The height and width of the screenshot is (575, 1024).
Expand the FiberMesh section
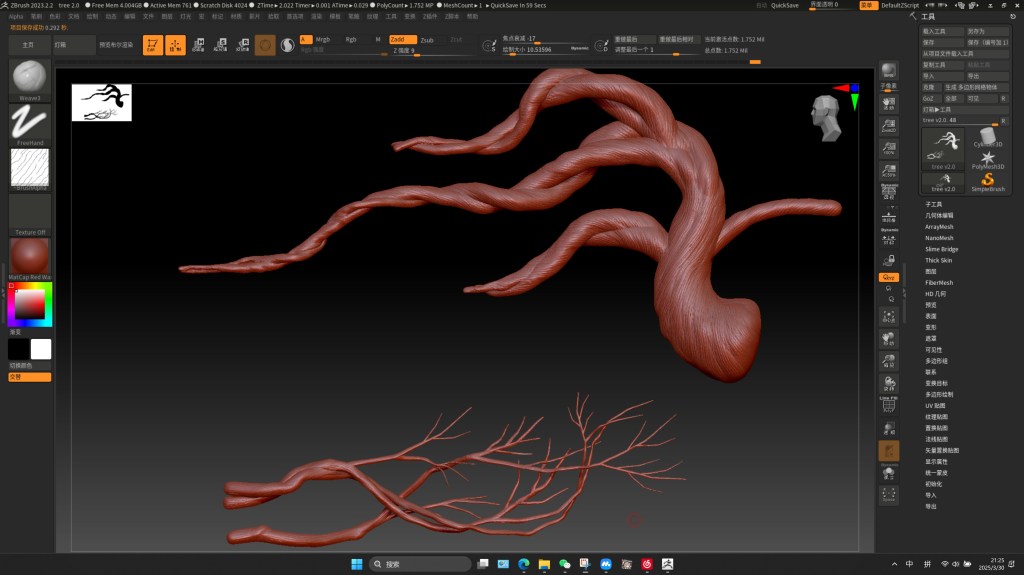939,283
